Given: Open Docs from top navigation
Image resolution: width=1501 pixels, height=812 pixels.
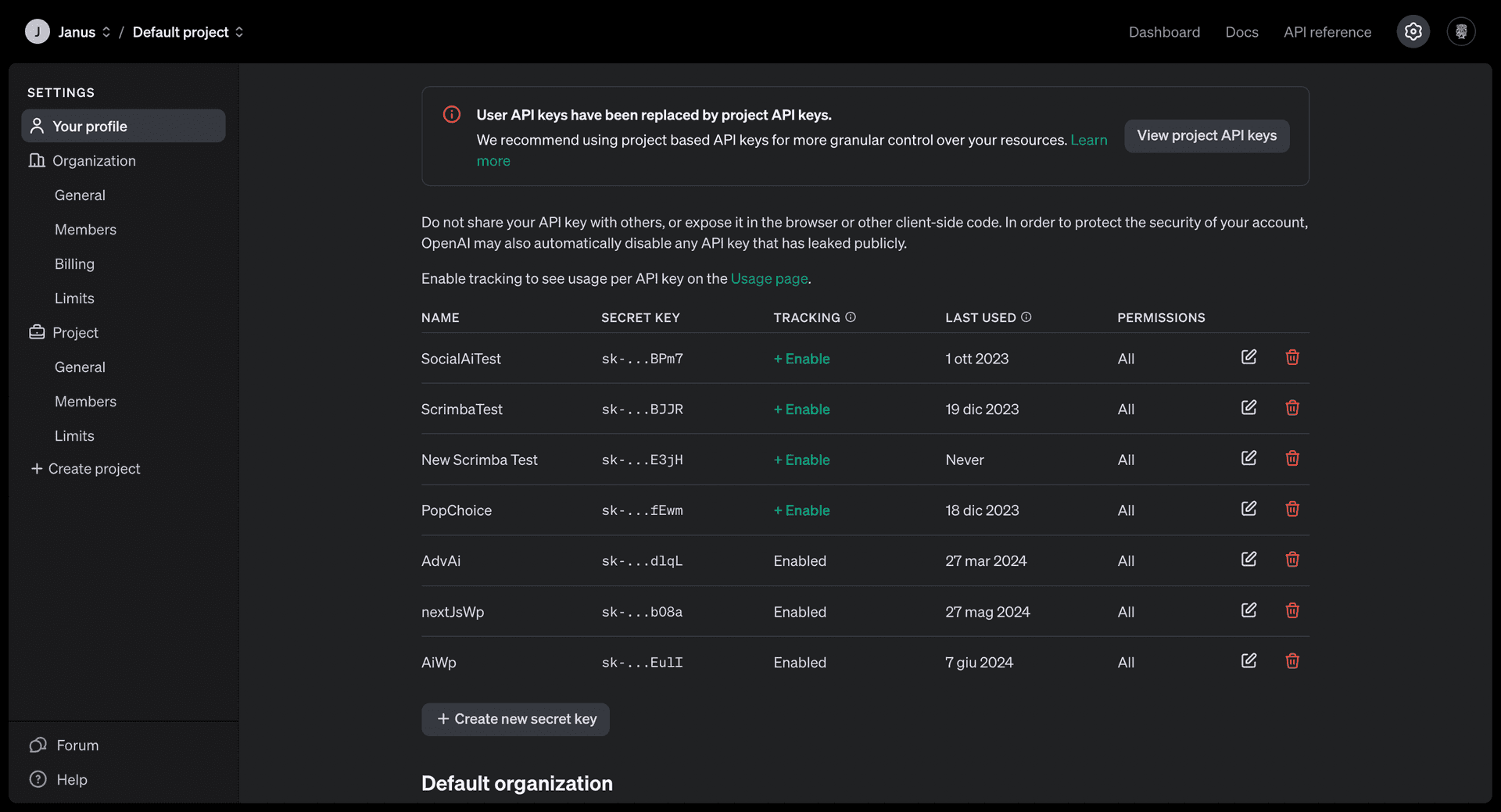Looking at the screenshot, I should [x=1241, y=32].
